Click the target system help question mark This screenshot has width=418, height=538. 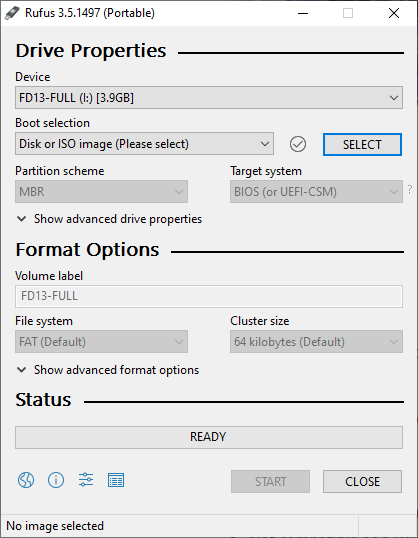pyautogui.click(x=410, y=189)
